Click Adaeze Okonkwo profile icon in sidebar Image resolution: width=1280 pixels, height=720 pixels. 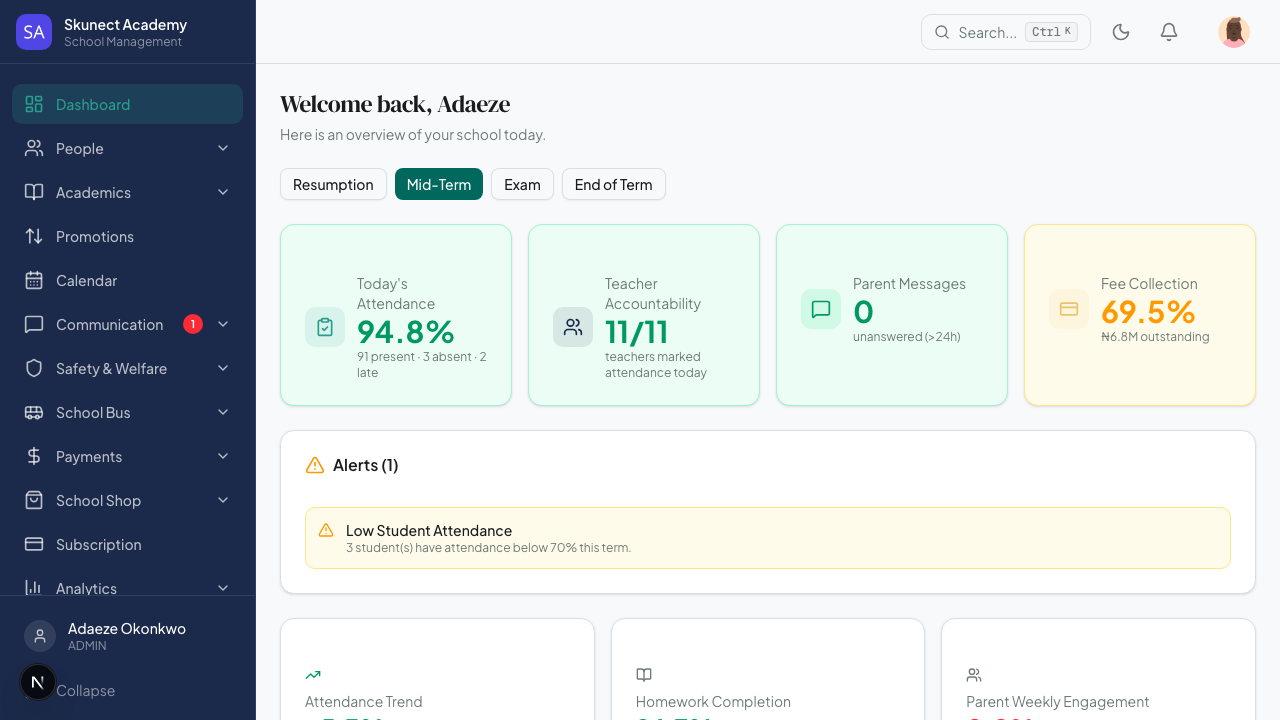tap(40, 636)
